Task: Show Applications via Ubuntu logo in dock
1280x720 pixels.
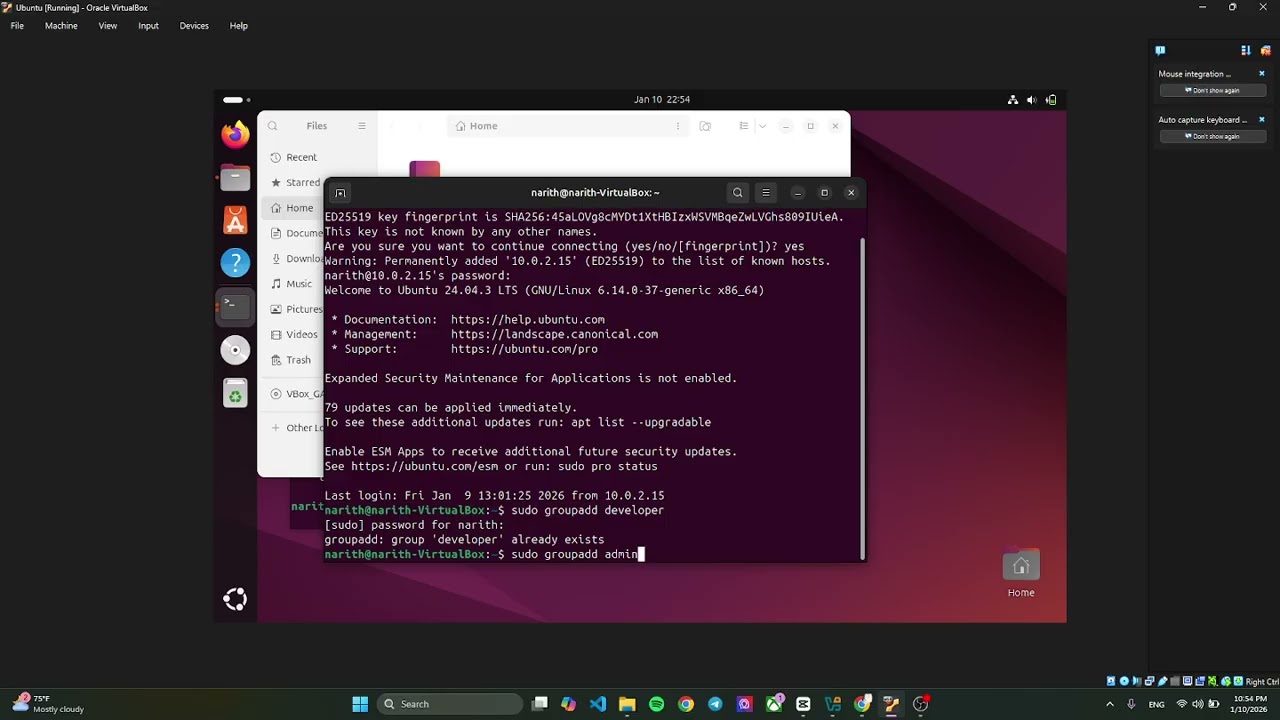Action: tap(235, 599)
